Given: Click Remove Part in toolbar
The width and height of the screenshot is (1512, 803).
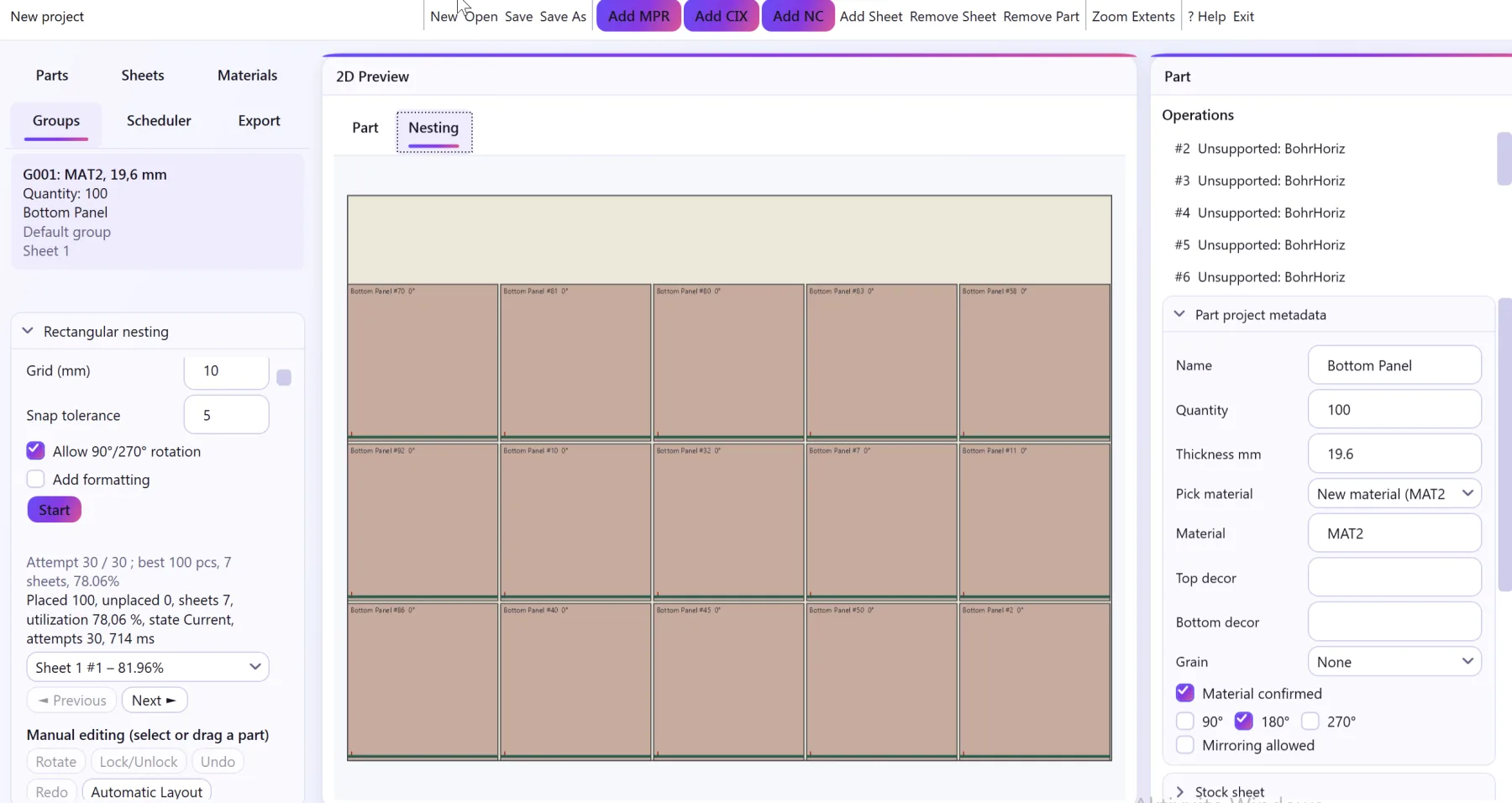Looking at the screenshot, I should 1041,17.
